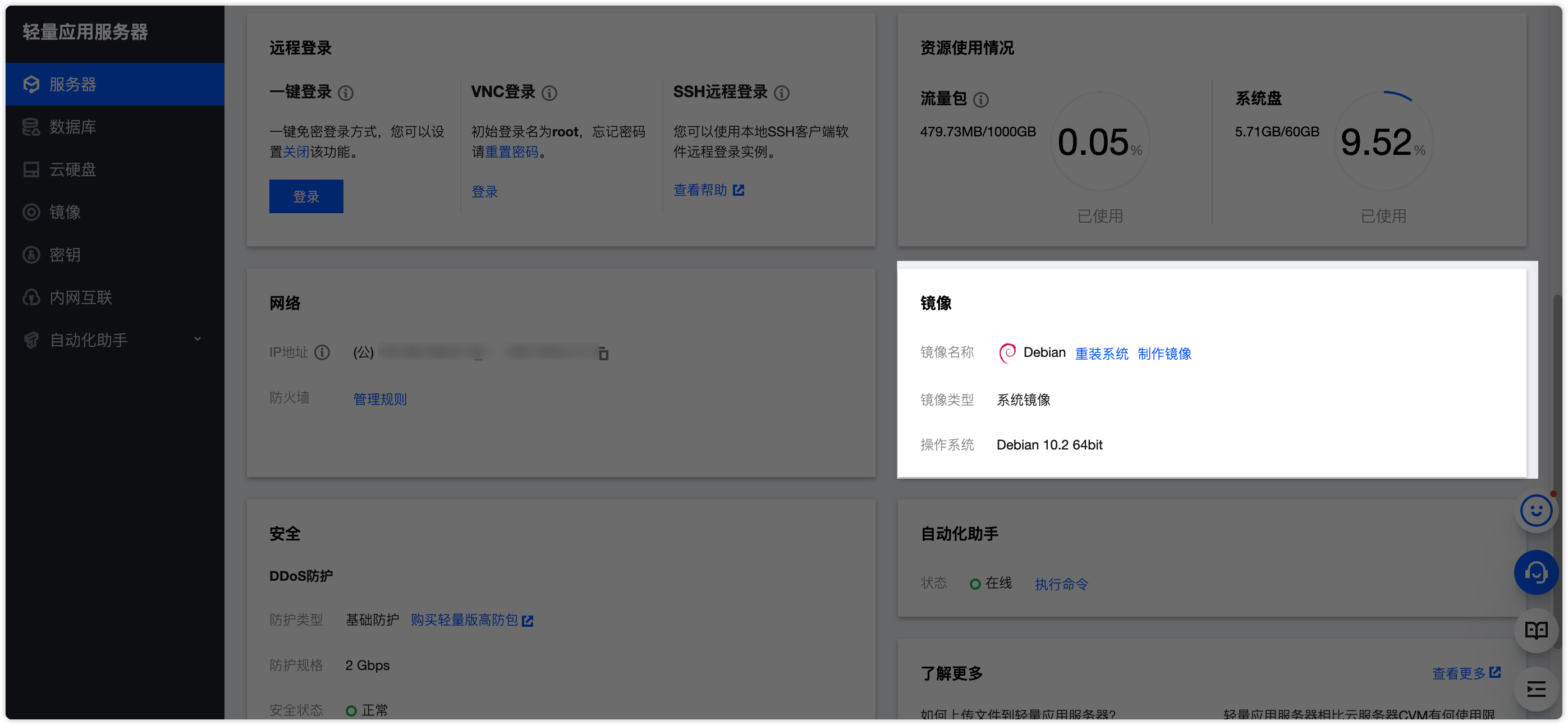This screenshot has height=725, width=1568.
Task: Click the 在线 status text
Action: click(998, 582)
